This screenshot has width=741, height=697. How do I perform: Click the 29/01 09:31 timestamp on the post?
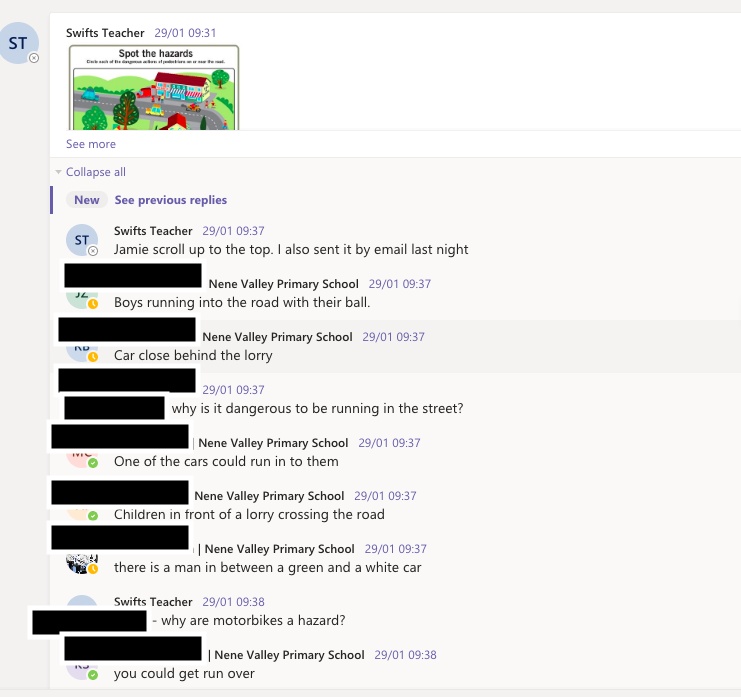[185, 33]
